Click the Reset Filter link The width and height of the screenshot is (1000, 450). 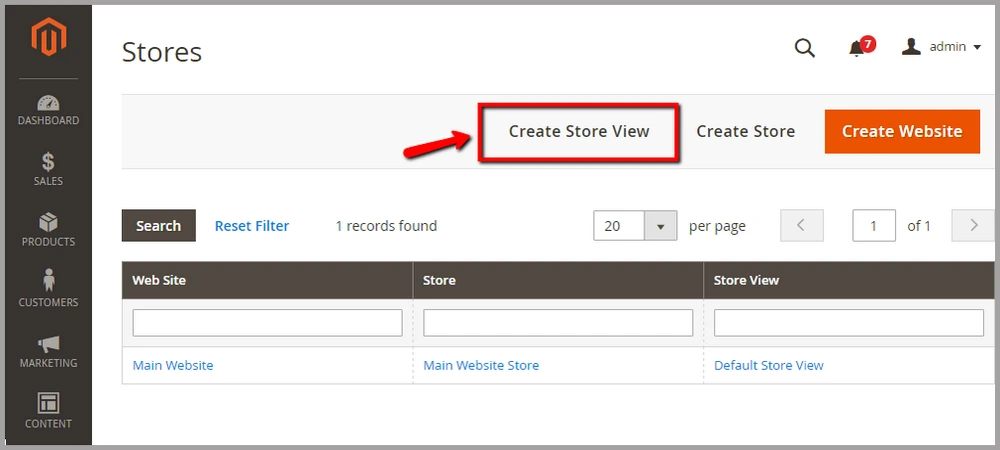click(x=252, y=226)
